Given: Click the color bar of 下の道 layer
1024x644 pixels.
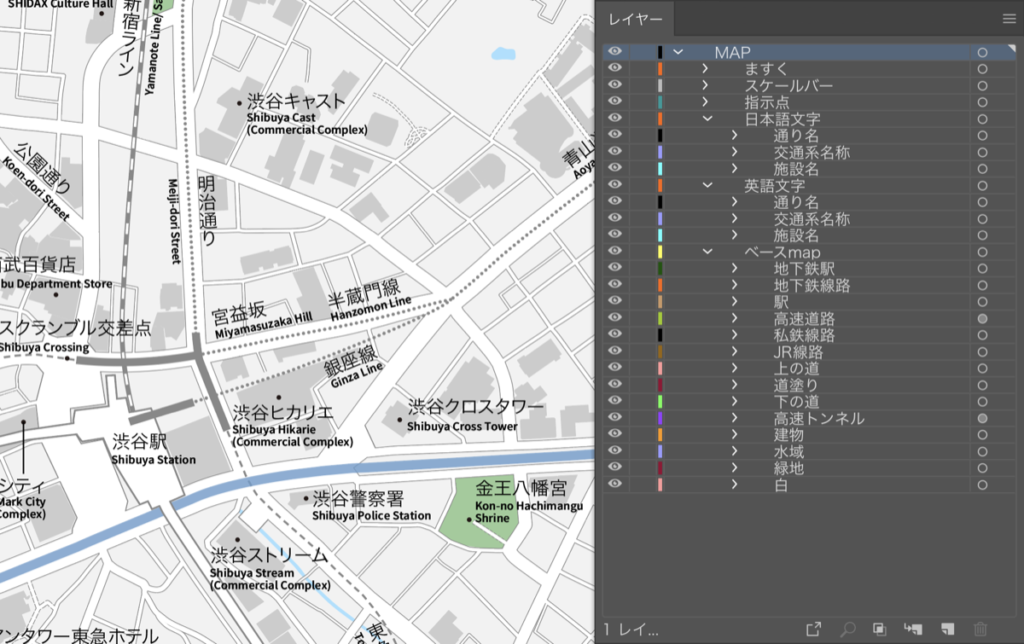Looking at the screenshot, I should pyautogui.click(x=660, y=402).
